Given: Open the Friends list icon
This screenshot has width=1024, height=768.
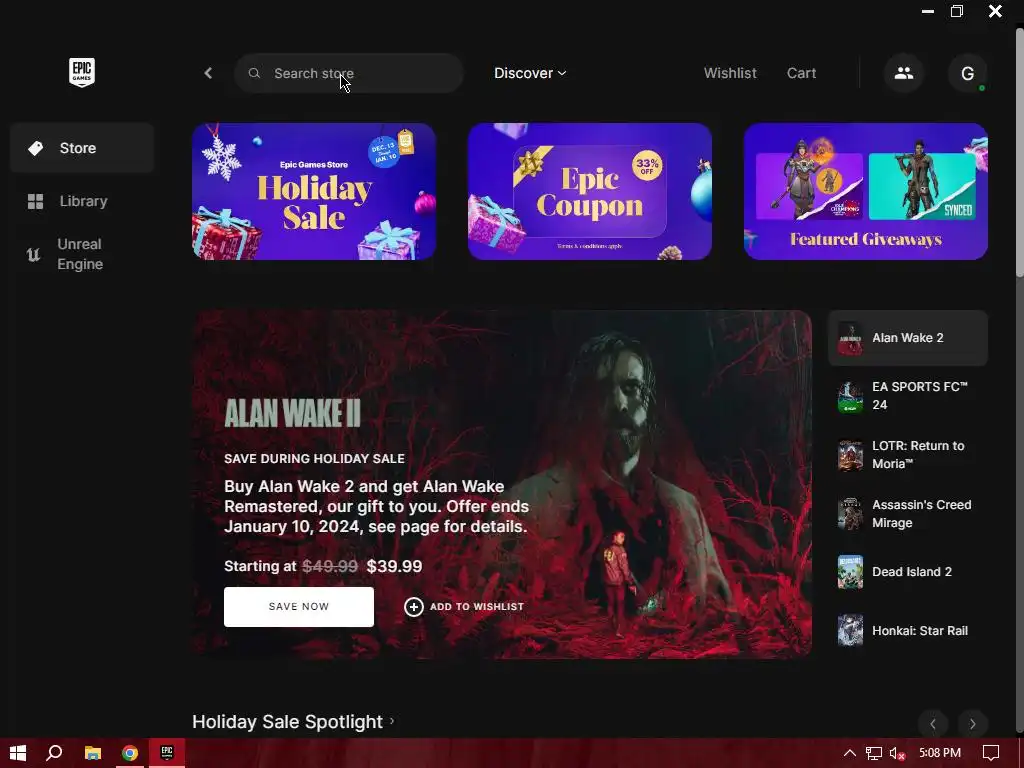Looking at the screenshot, I should (x=904, y=73).
